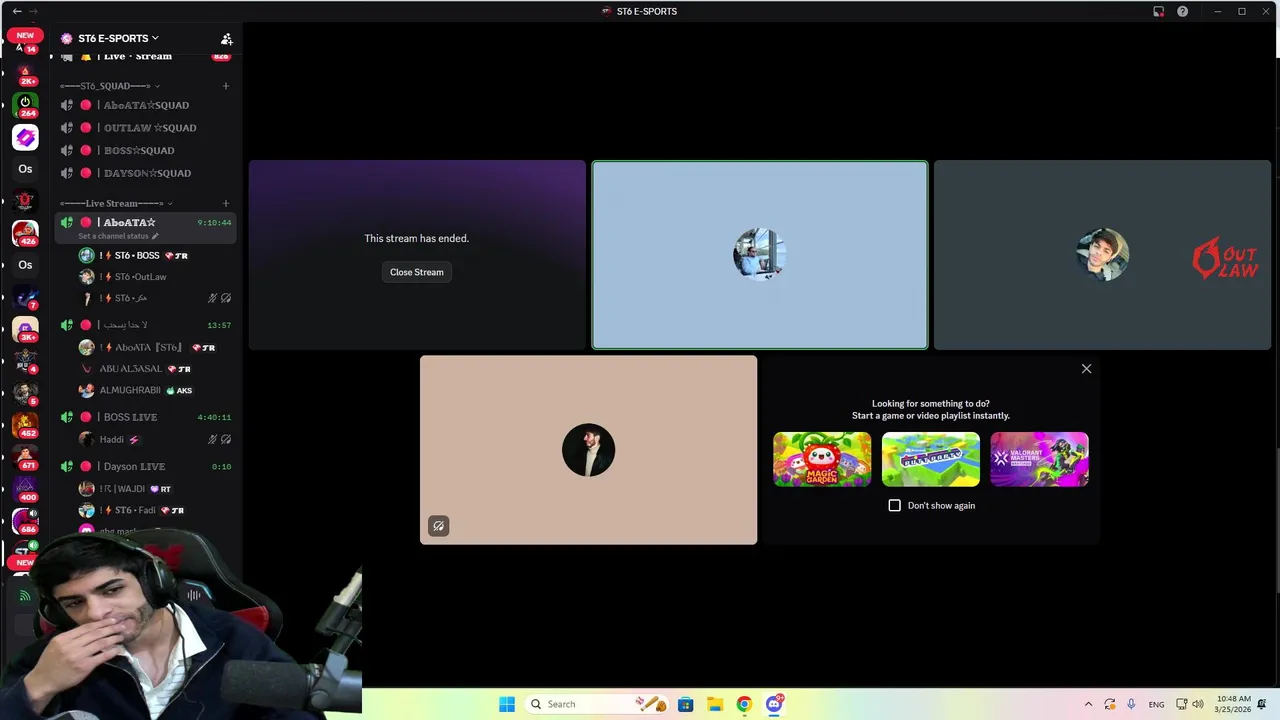The height and width of the screenshot is (720, 1280).
Task: Open the server with the 452 badge
Action: (x=25, y=425)
